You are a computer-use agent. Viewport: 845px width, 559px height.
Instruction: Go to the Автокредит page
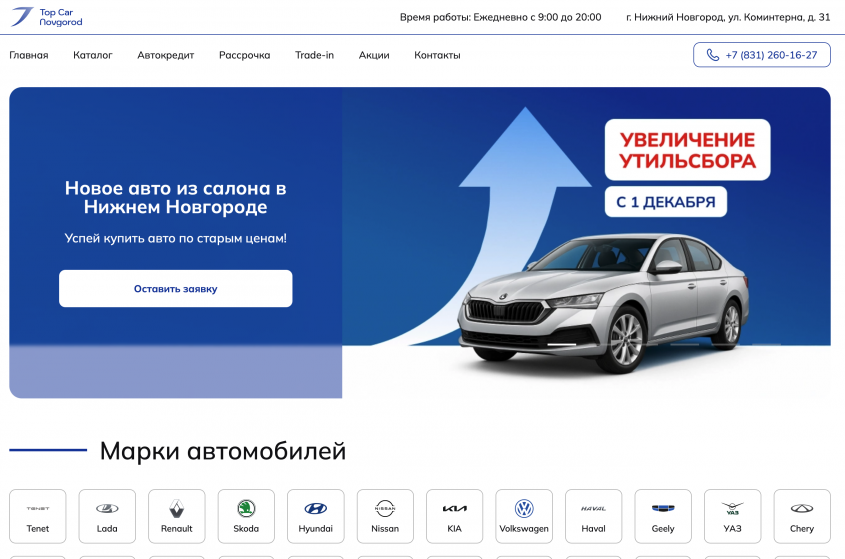(165, 55)
